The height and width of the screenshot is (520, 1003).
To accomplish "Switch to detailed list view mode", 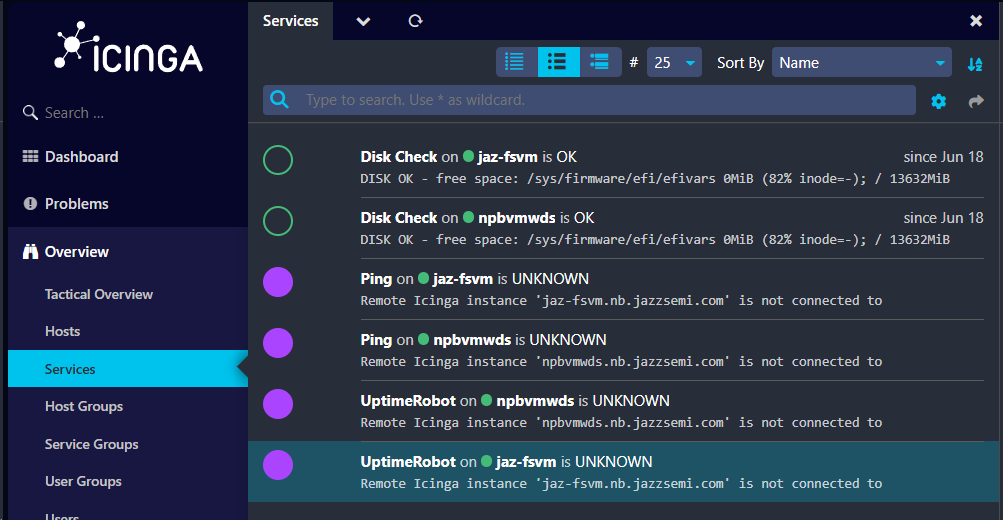I will point(600,62).
